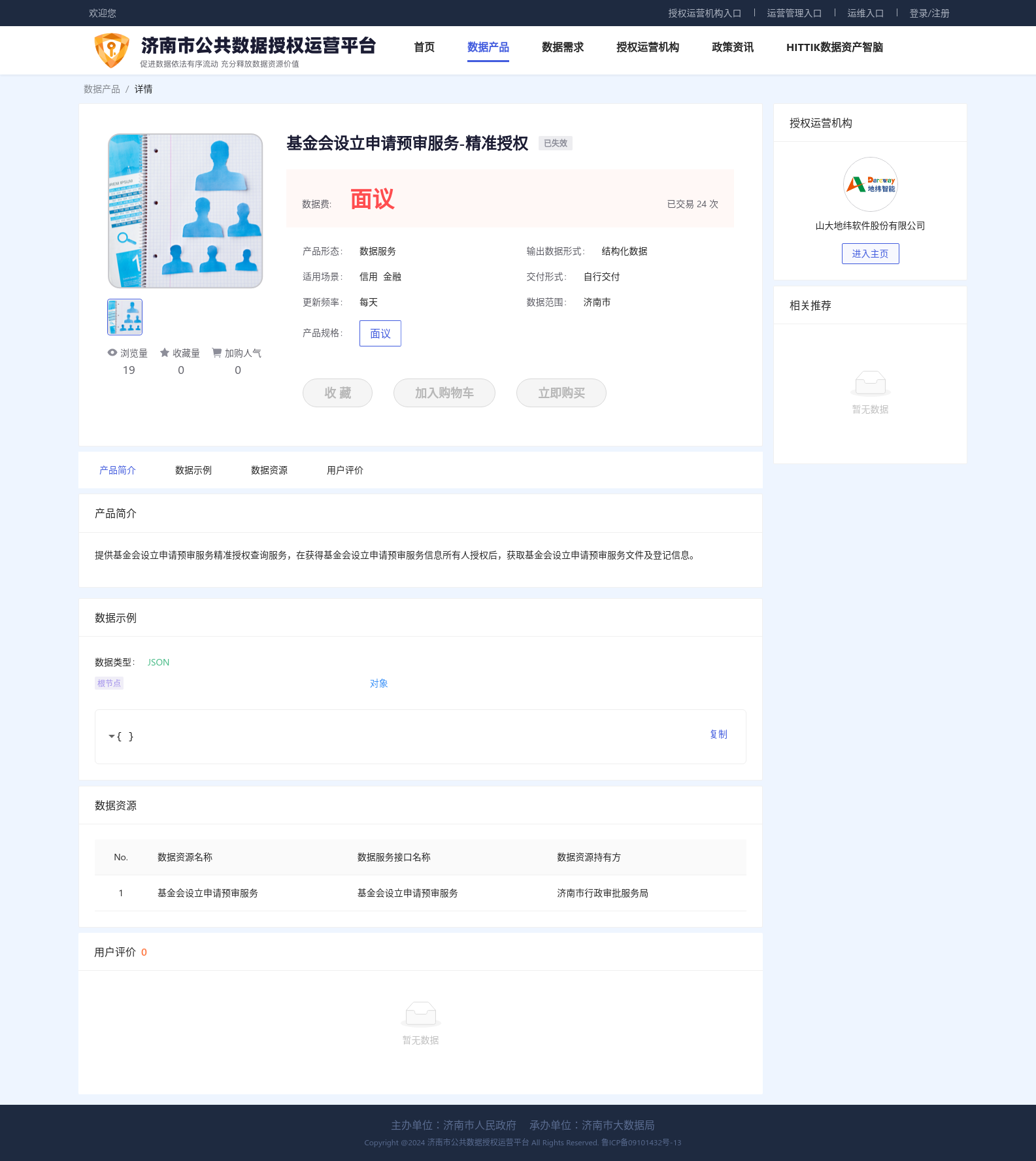Click the 信用 scenario value
The height and width of the screenshot is (1161, 1036).
pyautogui.click(x=369, y=277)
